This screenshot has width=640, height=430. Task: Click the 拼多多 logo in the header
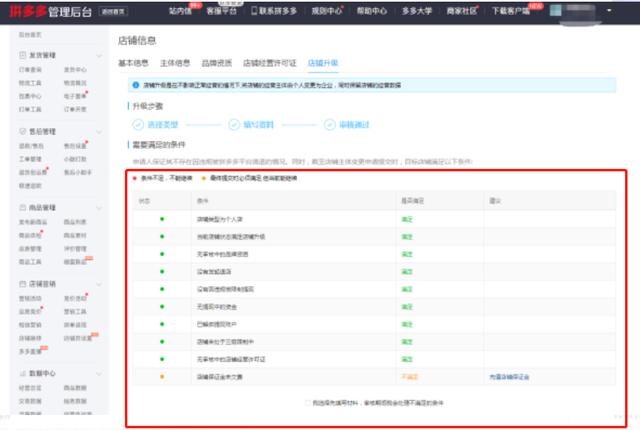(27, 11)
